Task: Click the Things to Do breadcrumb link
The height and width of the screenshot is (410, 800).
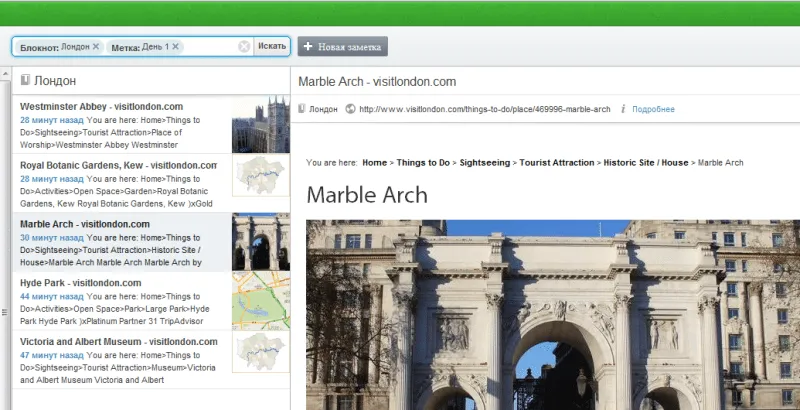Action: tap(423, 162)
